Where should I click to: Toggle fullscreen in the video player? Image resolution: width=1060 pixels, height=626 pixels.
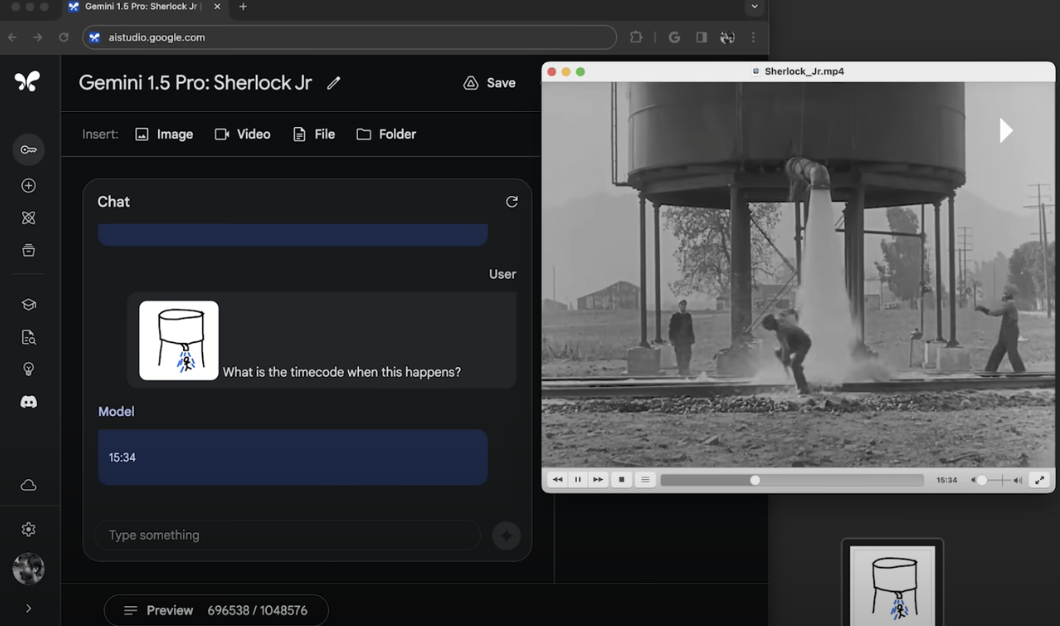tap(1039, 480)
